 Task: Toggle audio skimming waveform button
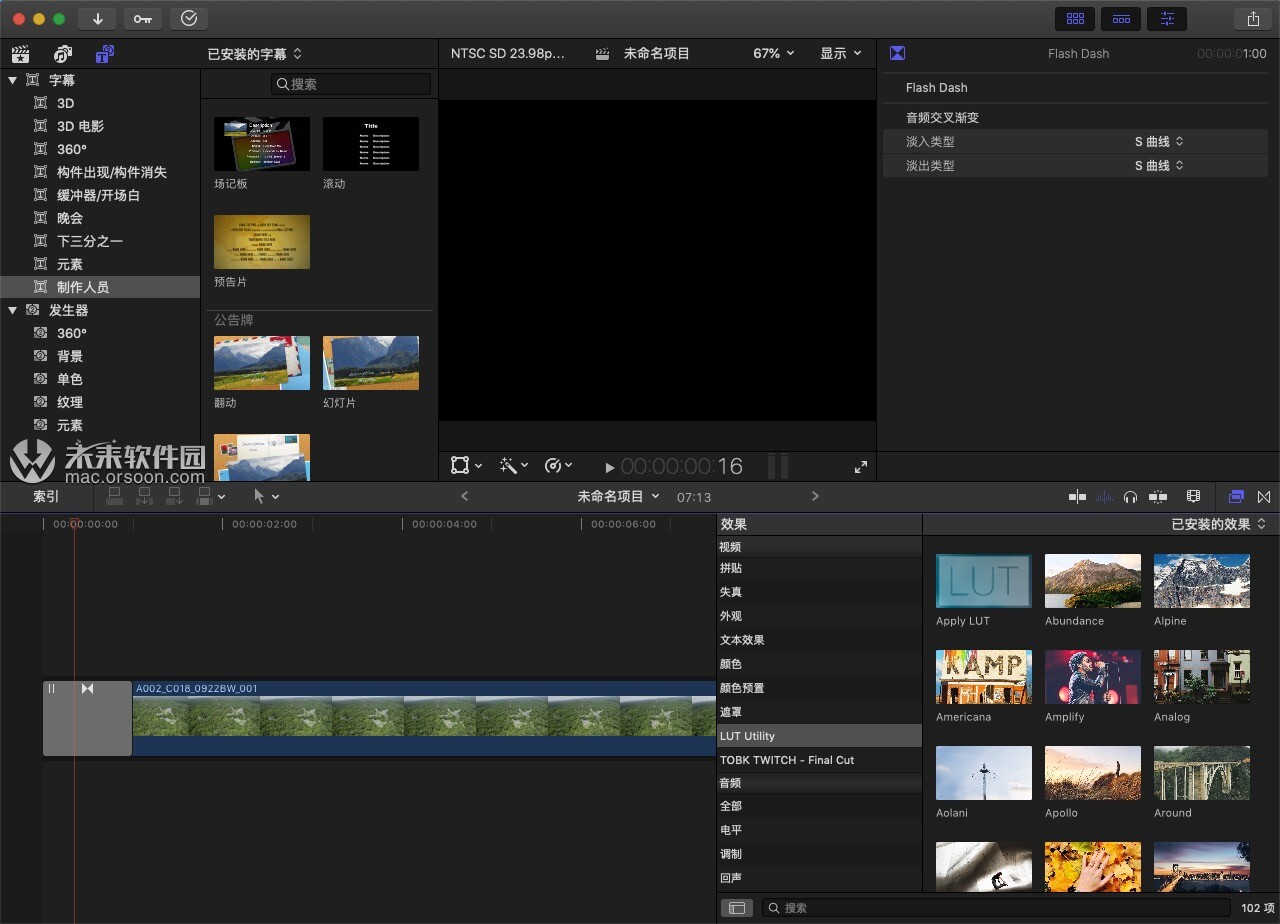1105,496
